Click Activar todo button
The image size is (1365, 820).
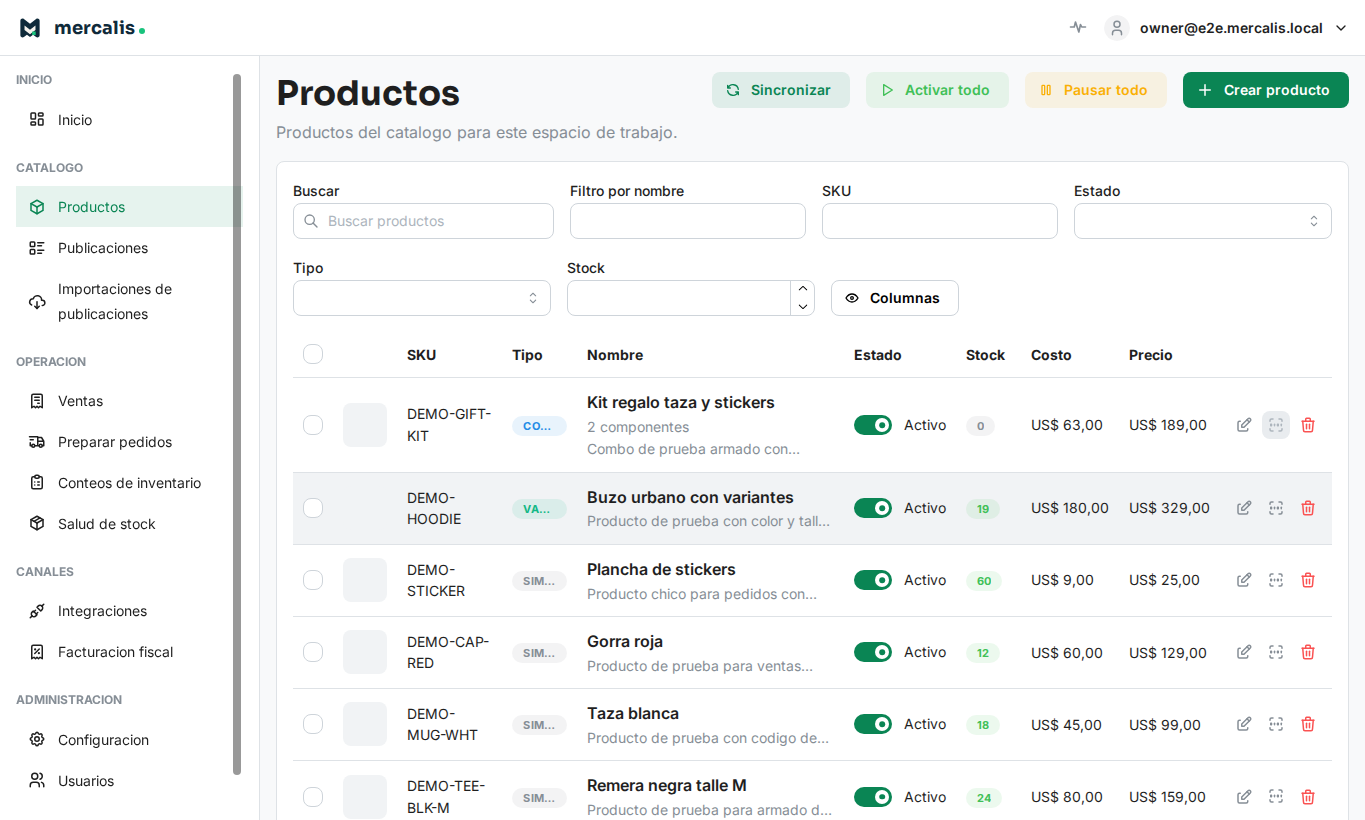coord(937,90)
